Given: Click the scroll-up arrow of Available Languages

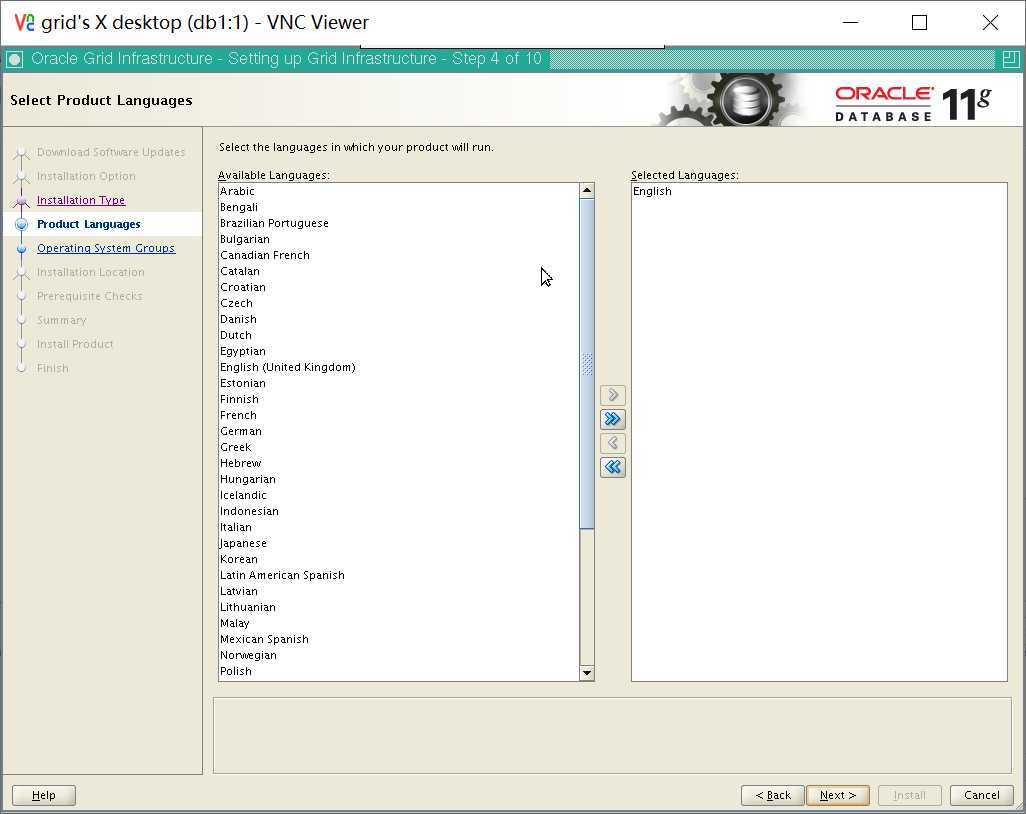Looking at the screenshot, I should (x=587, y=190).
